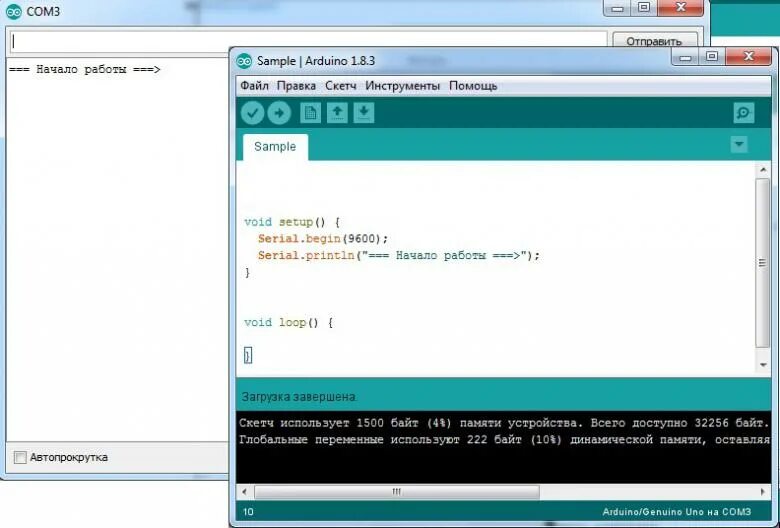Close the COM3 serial monitor window
The image size is (780, 528).
tap(681, 8)
